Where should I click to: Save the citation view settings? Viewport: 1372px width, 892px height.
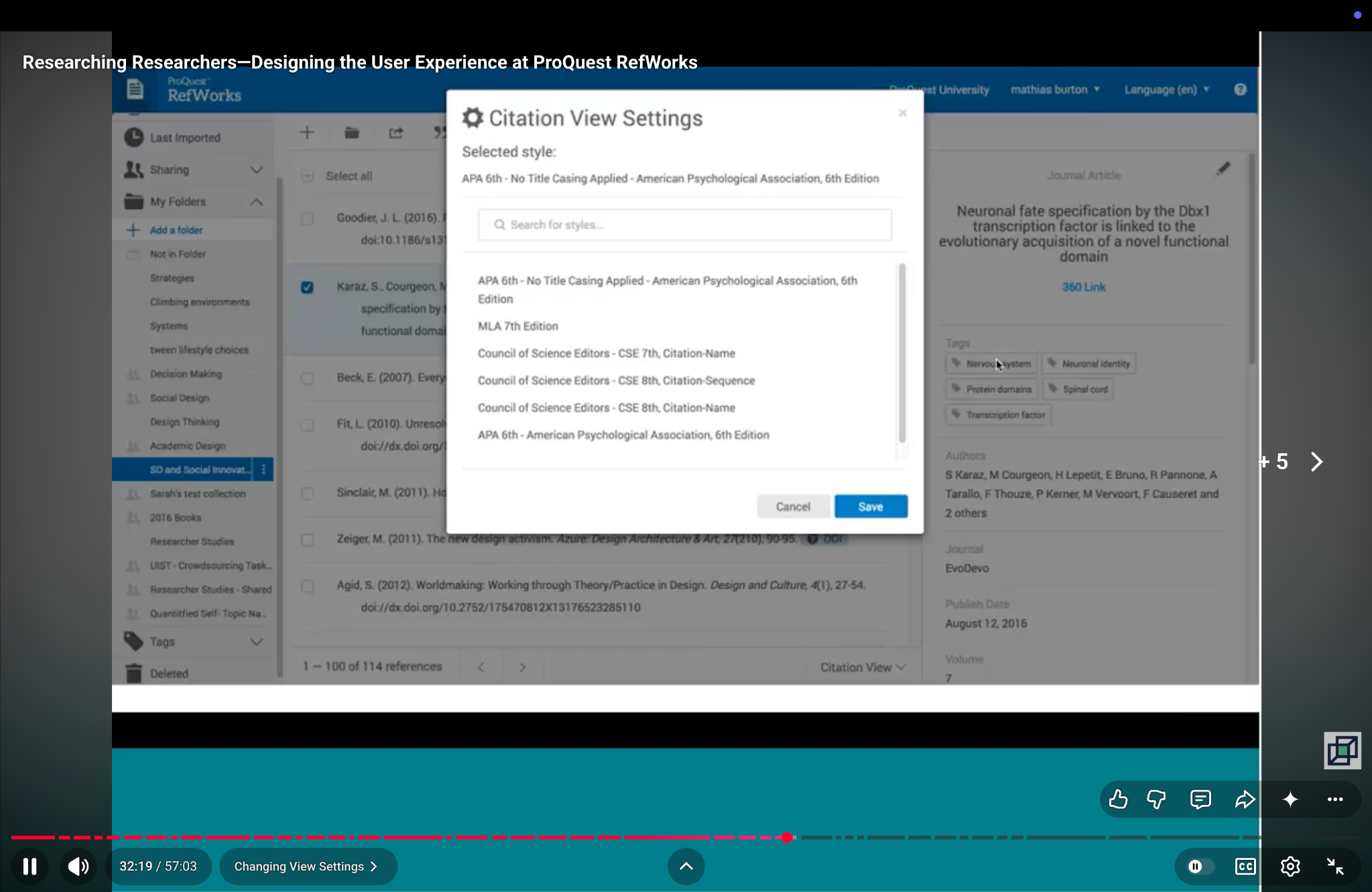click(x=871, y=506)
